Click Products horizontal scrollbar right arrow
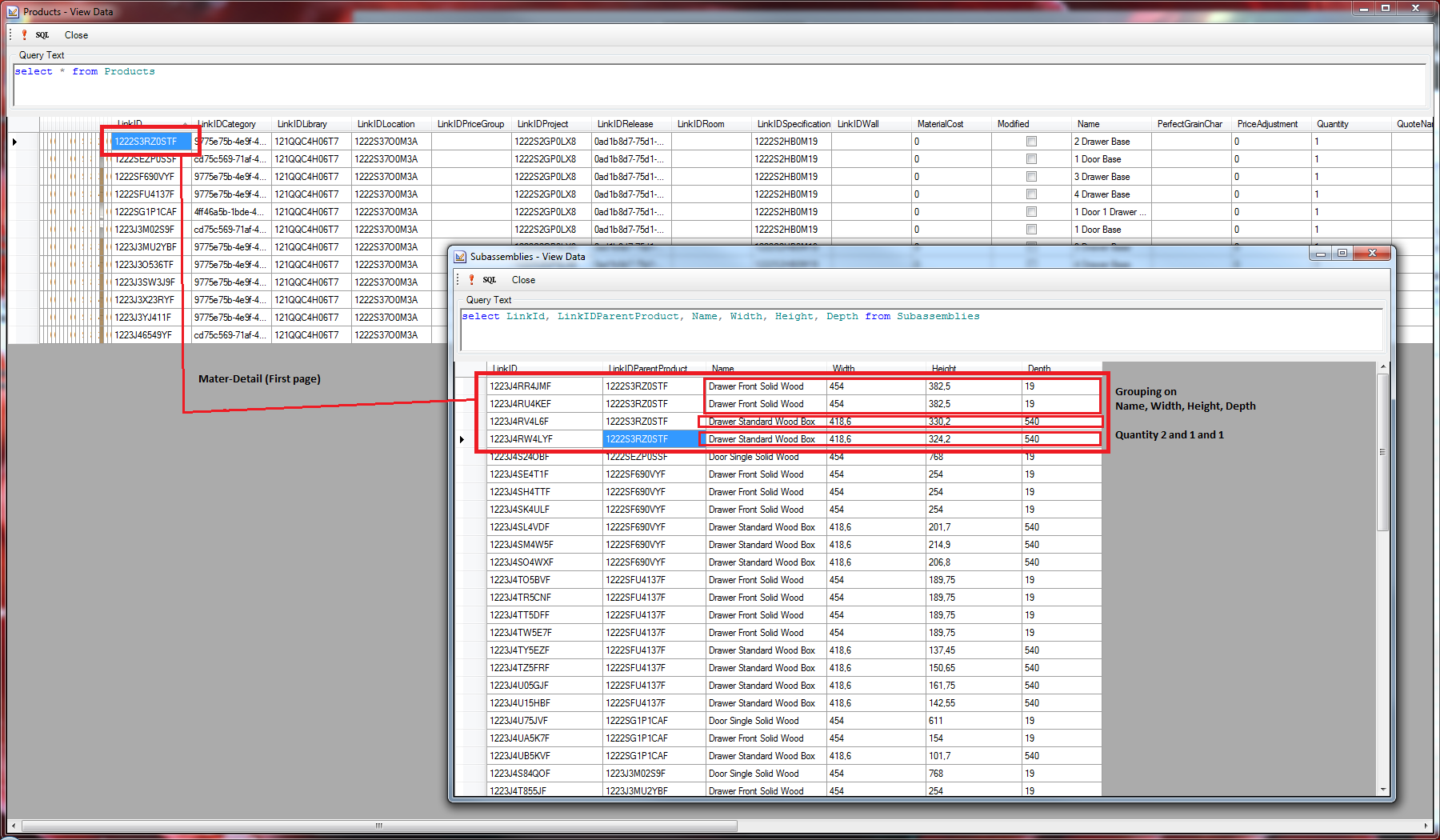 [1426, 826]
